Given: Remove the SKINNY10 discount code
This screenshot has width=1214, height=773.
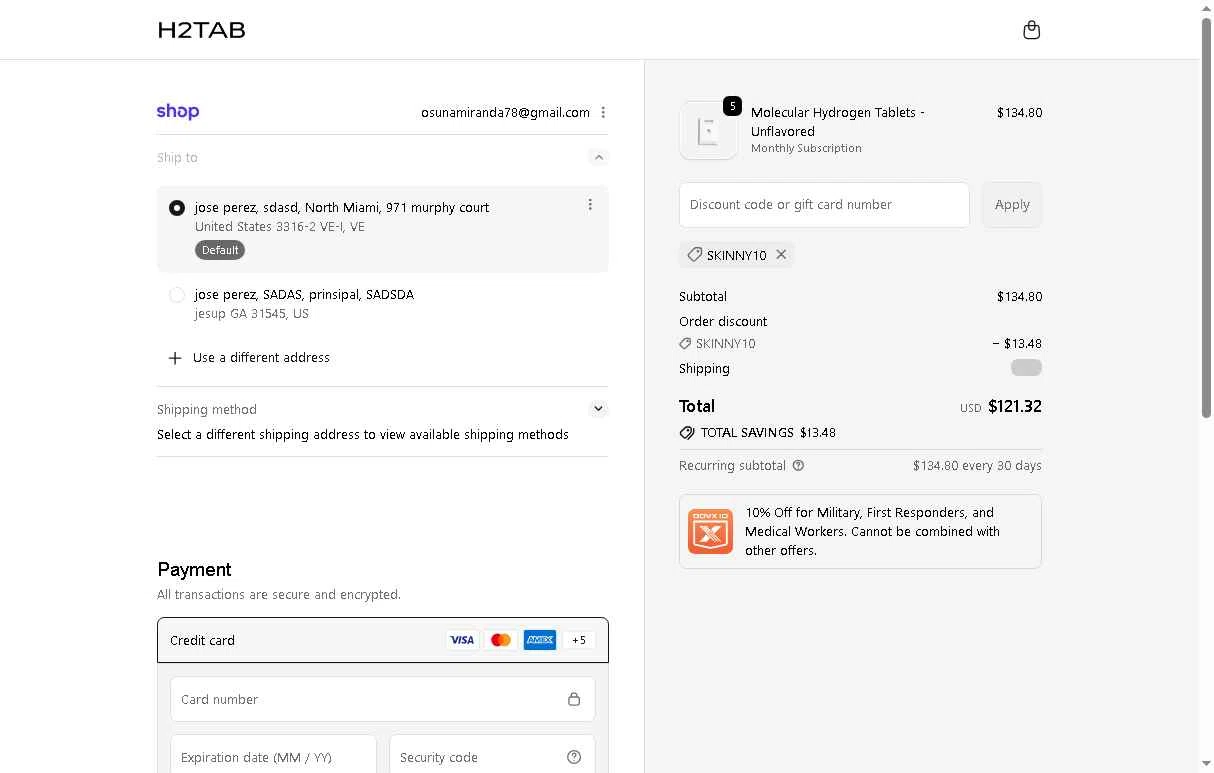Looking at the screenshot, I should click(781, 255).
